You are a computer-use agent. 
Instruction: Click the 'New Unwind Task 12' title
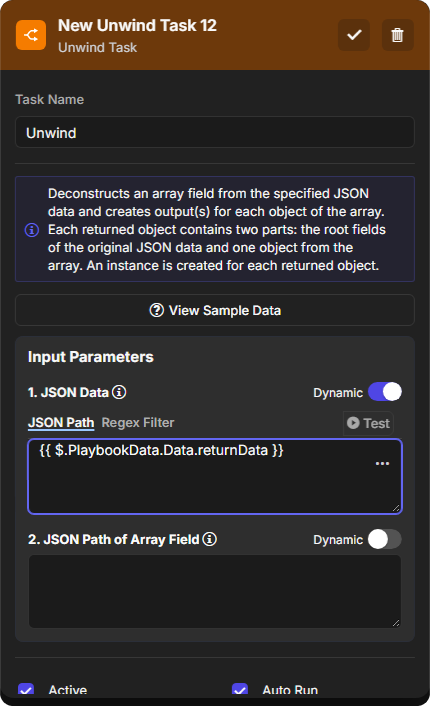pos(137,26)
